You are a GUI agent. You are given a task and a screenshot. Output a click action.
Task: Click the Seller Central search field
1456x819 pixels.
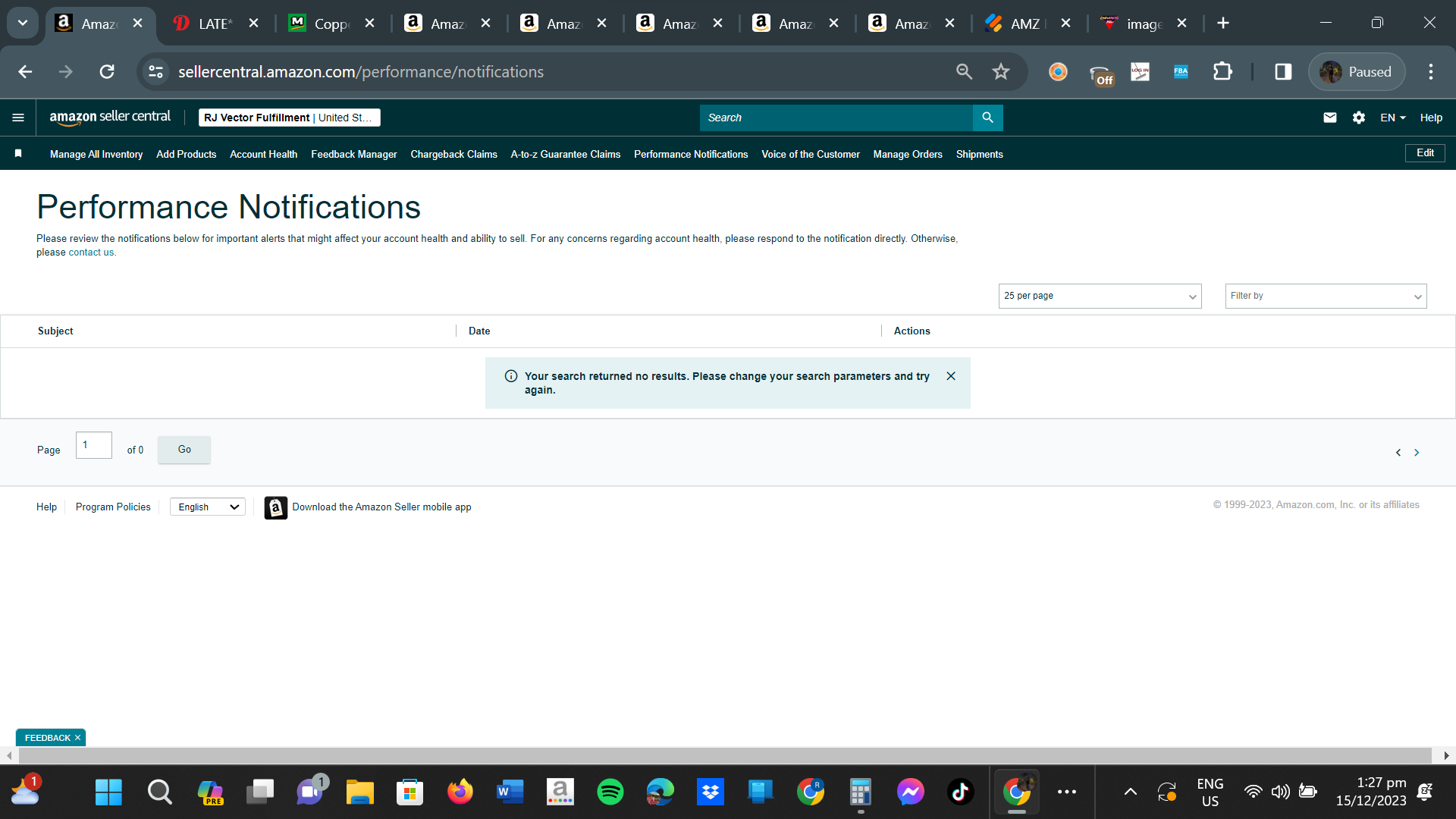pyautogui.click(x=836, y=118)
